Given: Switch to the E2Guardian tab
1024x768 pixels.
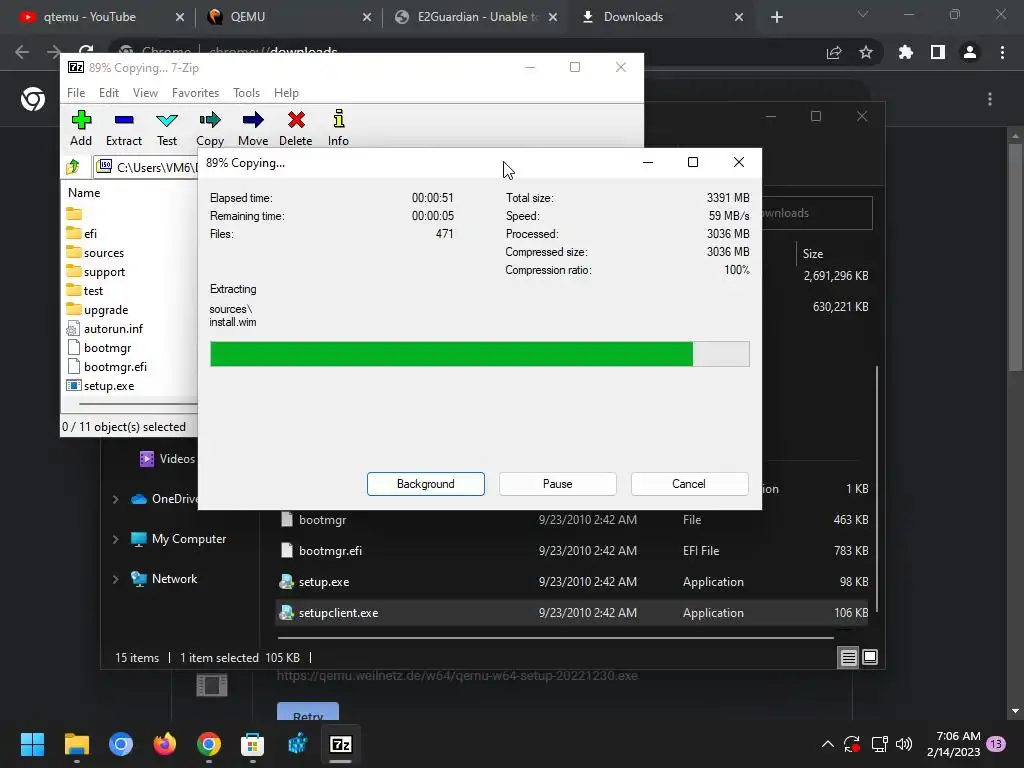Looking at the screenshot, I should (474, 17).
